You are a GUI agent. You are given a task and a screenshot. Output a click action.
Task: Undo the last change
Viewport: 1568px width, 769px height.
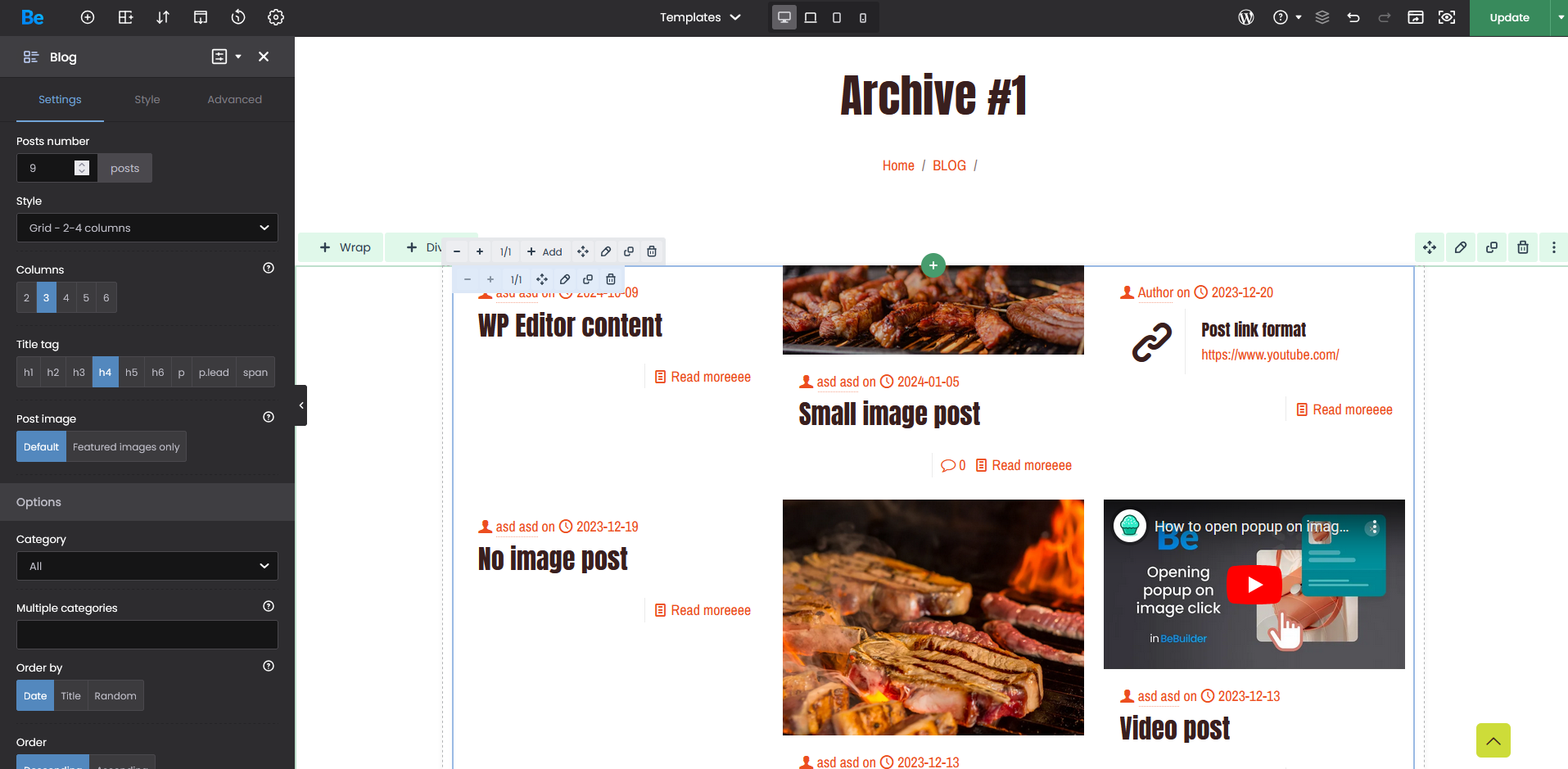[x=1353, y=17]
